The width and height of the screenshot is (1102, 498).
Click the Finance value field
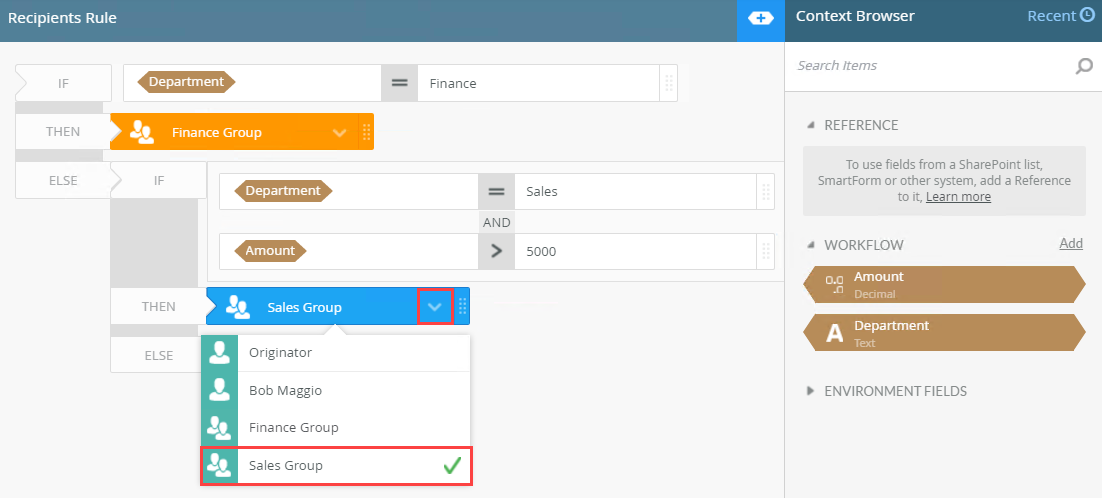pos(538,83)
